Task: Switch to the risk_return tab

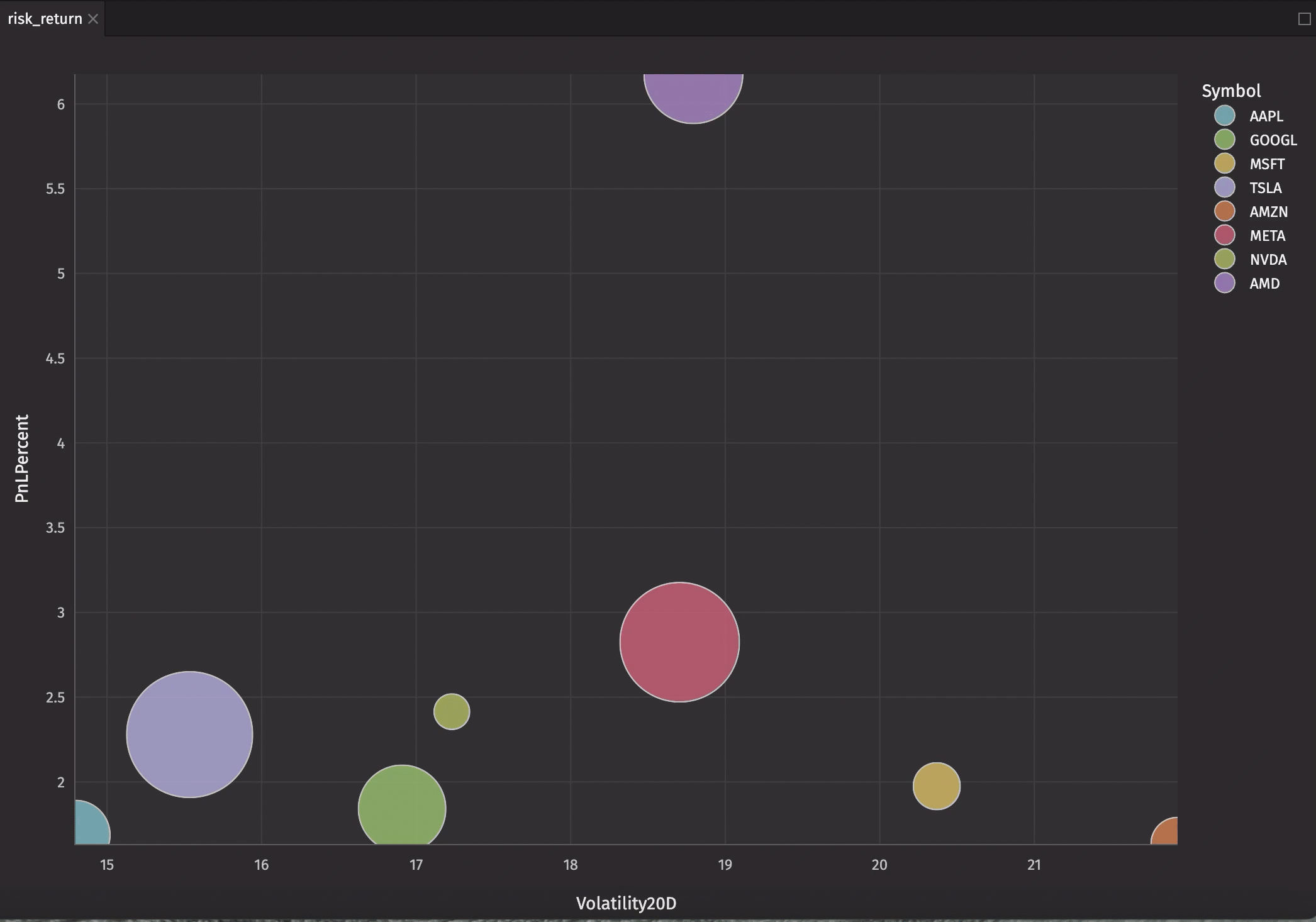Action: [45, 19]
